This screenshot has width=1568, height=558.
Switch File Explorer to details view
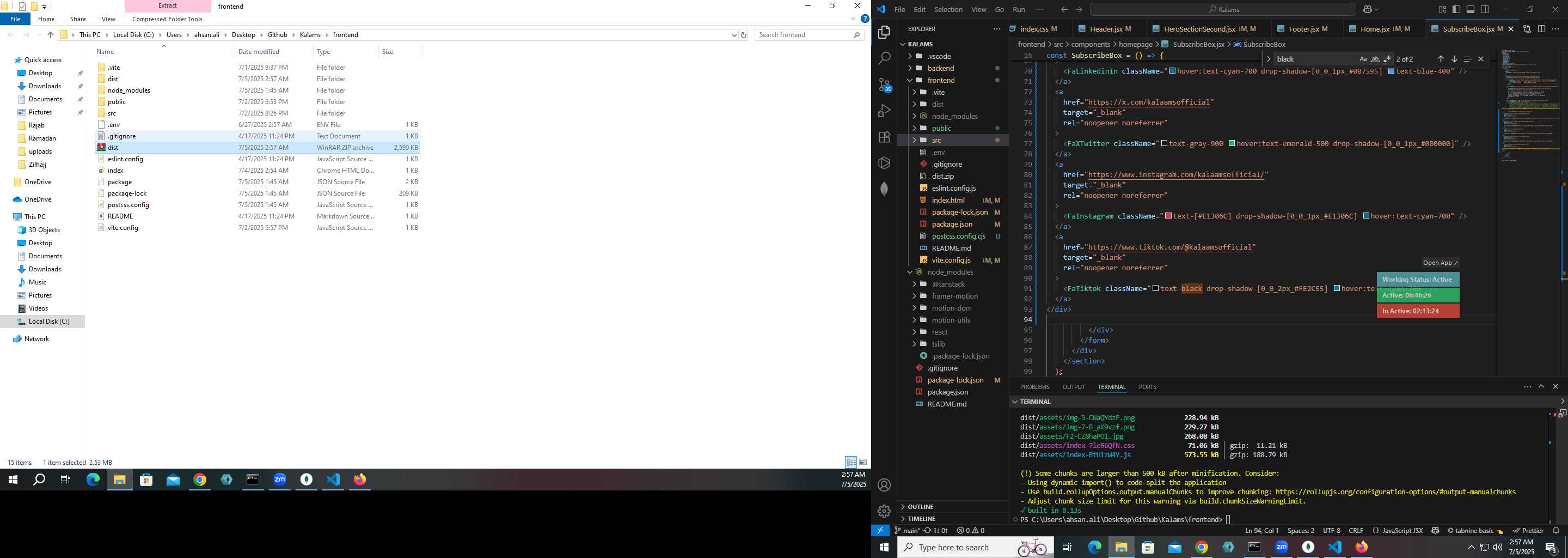(x=851, y=462)
